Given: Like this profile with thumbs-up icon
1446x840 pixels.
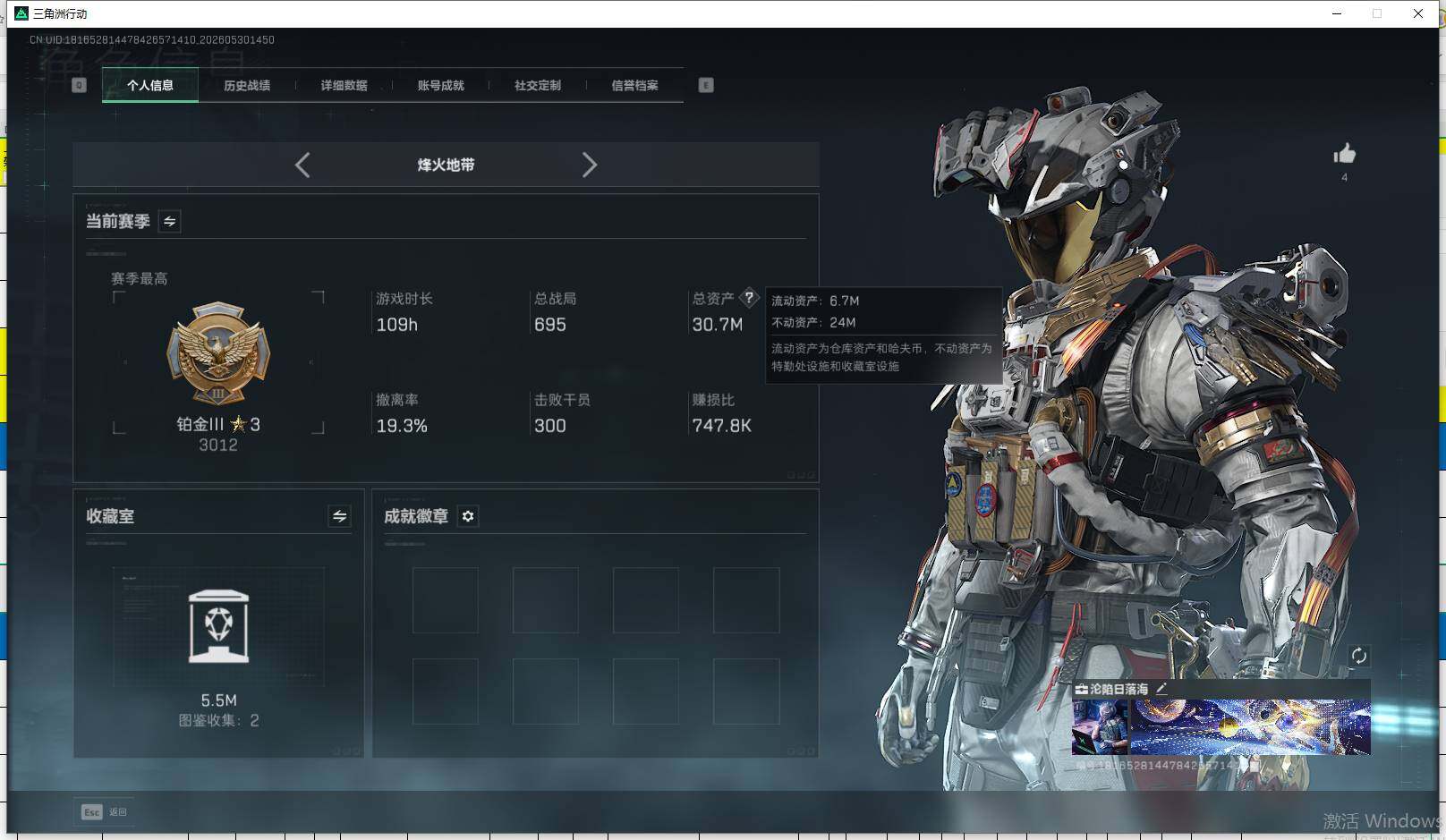Looking at the screenshot, I should [1344, 154].
